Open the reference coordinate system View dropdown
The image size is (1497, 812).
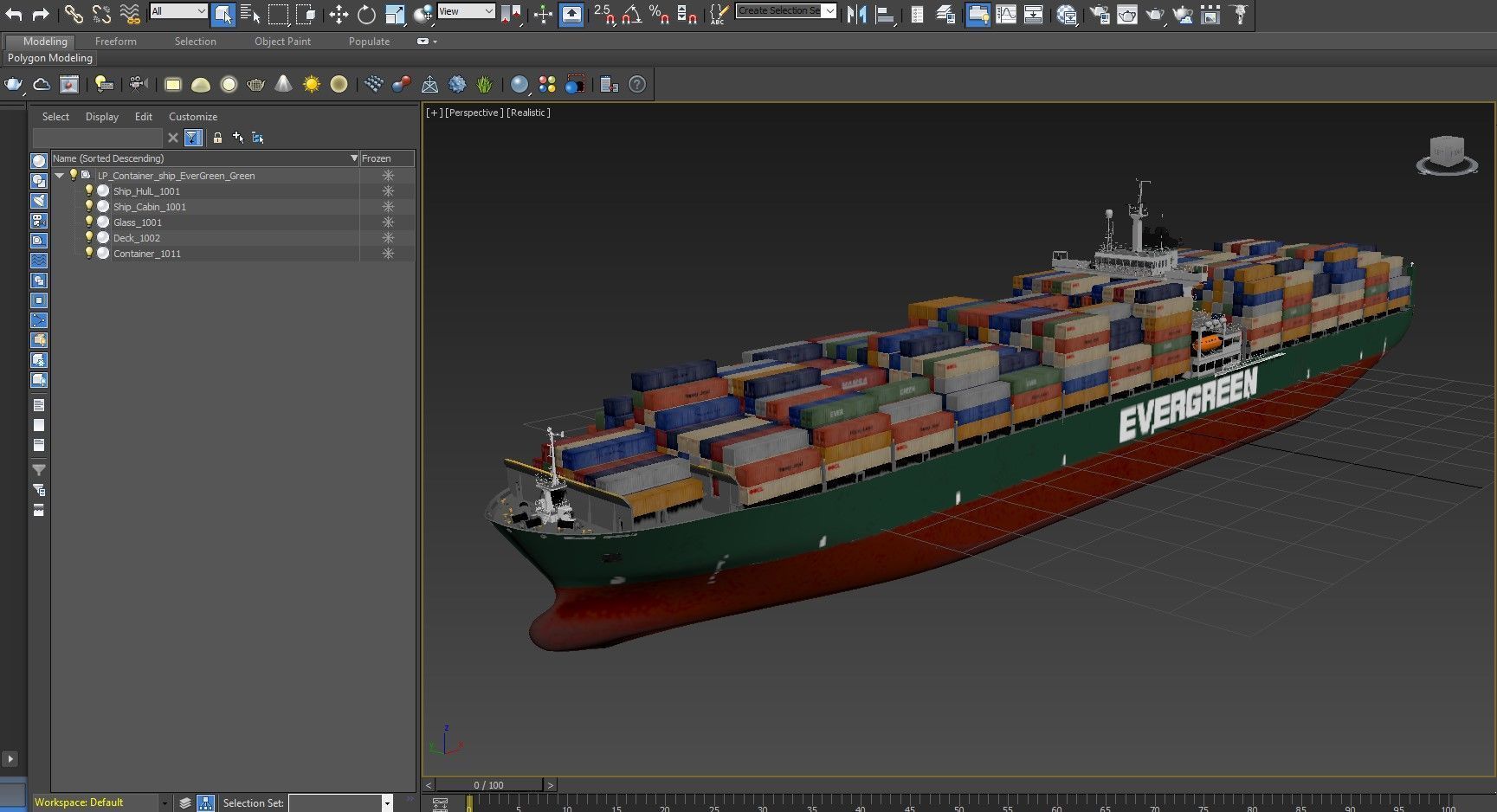466,11
